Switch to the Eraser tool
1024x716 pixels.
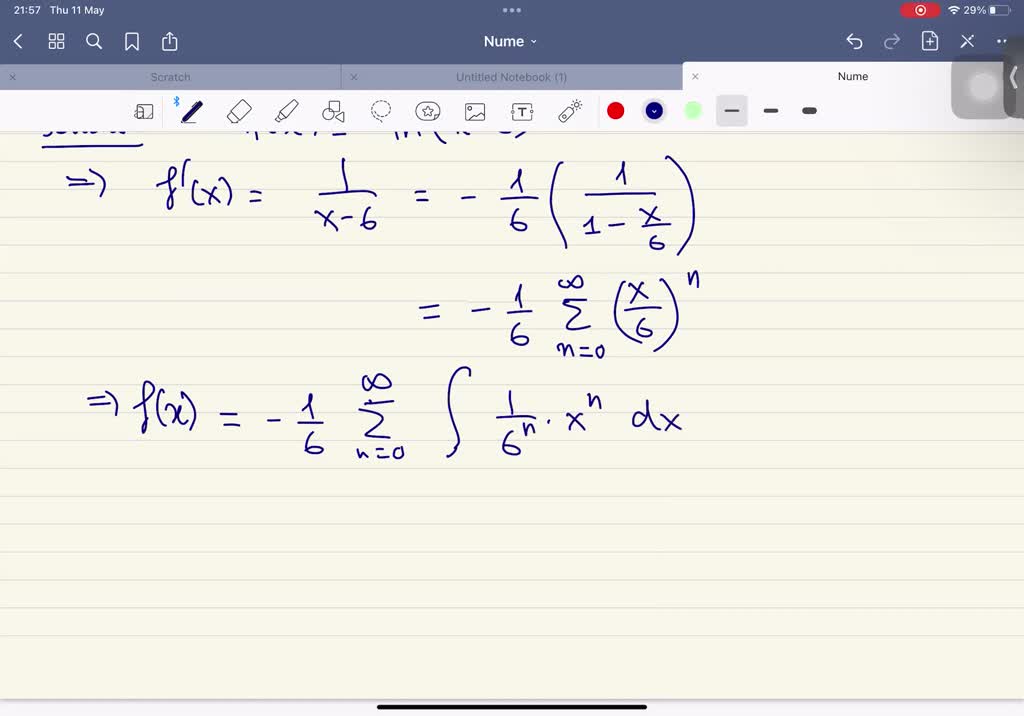(239, 111)
